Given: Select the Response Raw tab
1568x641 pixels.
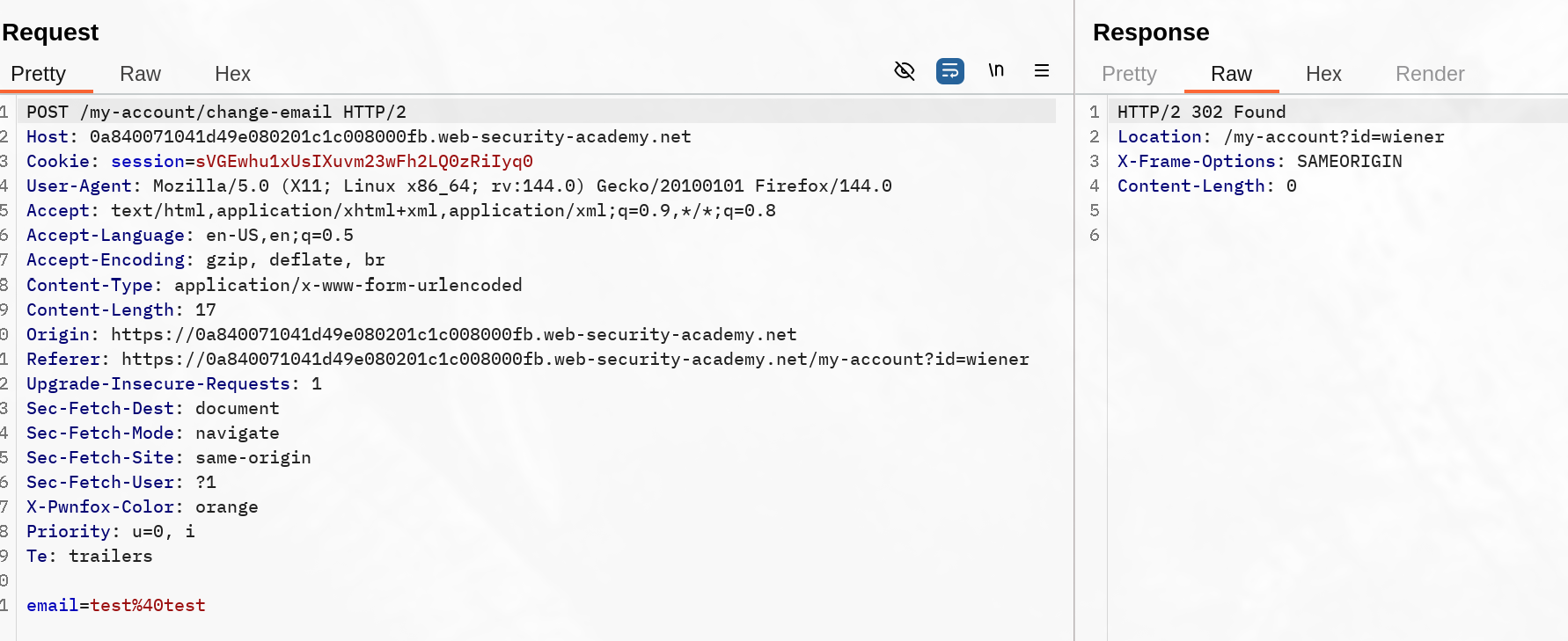Looking at the screenshot, I should pyautogui.click(x=1231, y=74).
